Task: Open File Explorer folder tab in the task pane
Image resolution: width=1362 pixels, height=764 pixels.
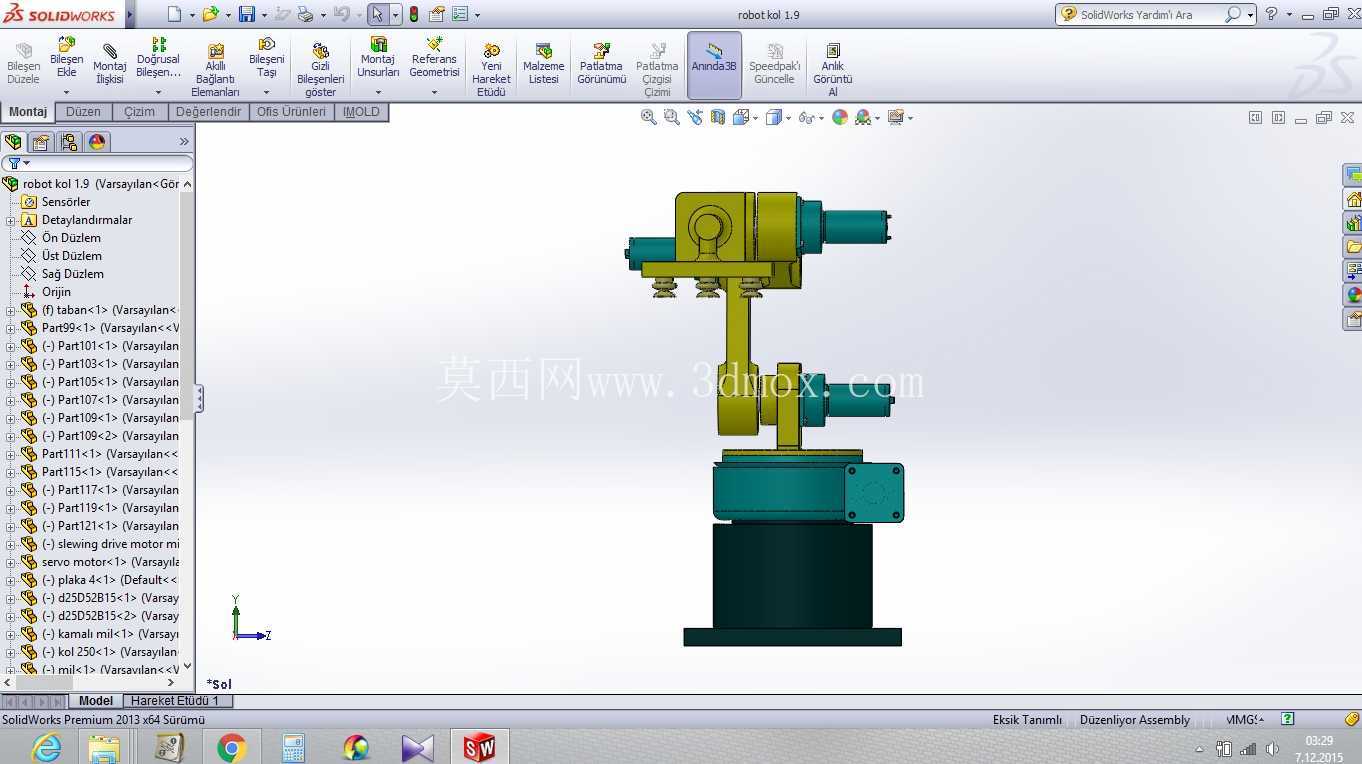Action: pos(1353,247)
